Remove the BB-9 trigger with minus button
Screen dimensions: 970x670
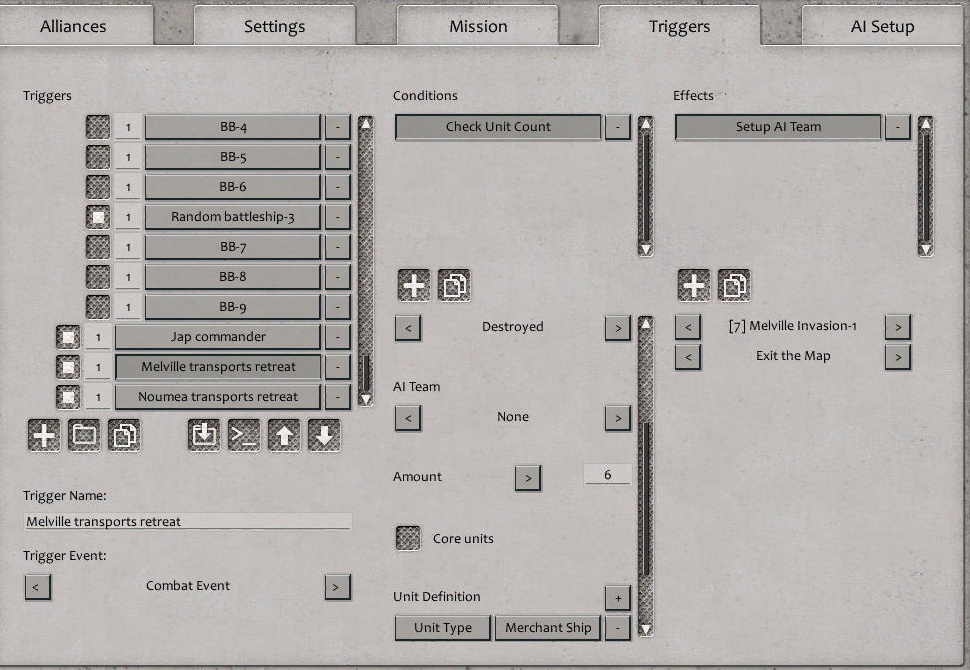[x=338, y=307]
